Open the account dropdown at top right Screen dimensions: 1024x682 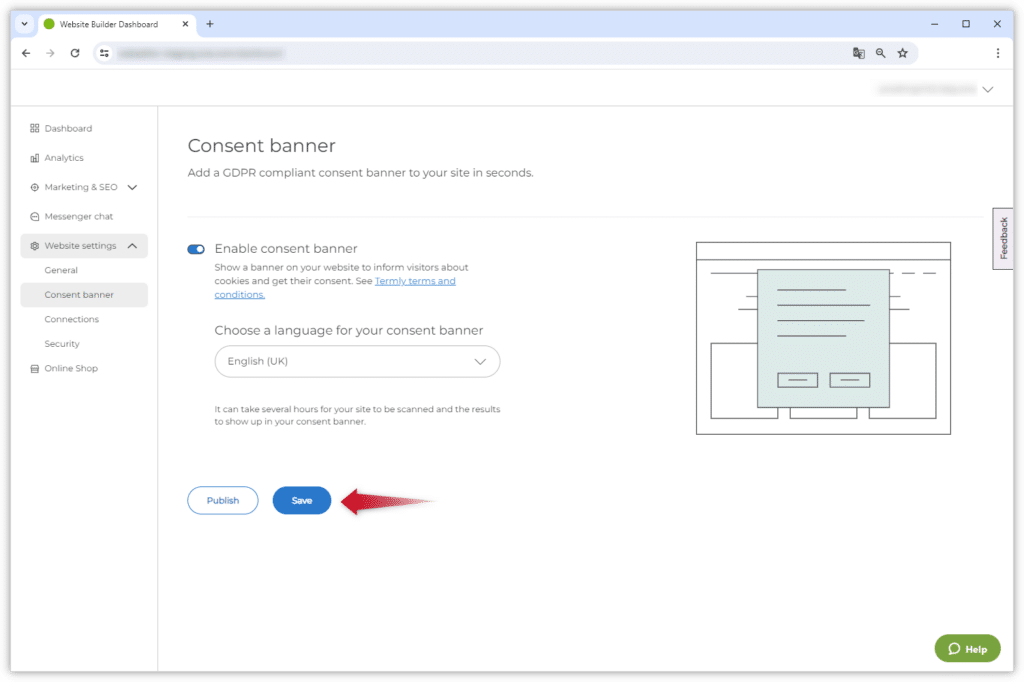click(x=987, y=89)
